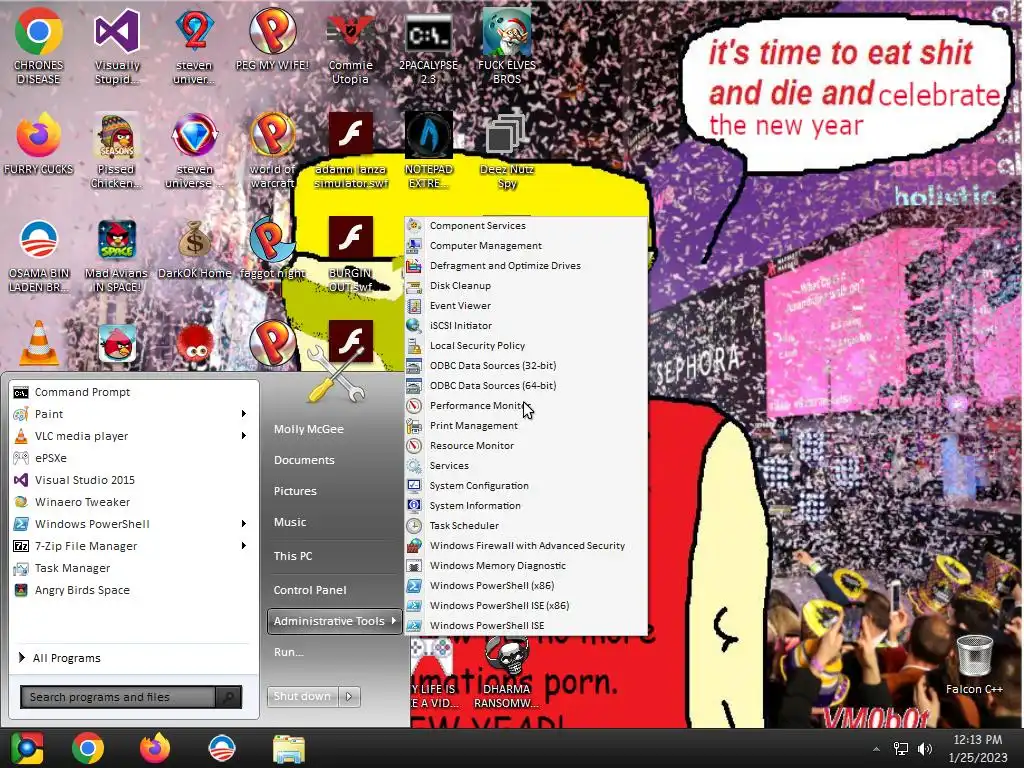Image resolution: width=1024 pixels, height=768 pixels.
Task: Click the Task Scheduler clock icon
Action: (414, 526)
